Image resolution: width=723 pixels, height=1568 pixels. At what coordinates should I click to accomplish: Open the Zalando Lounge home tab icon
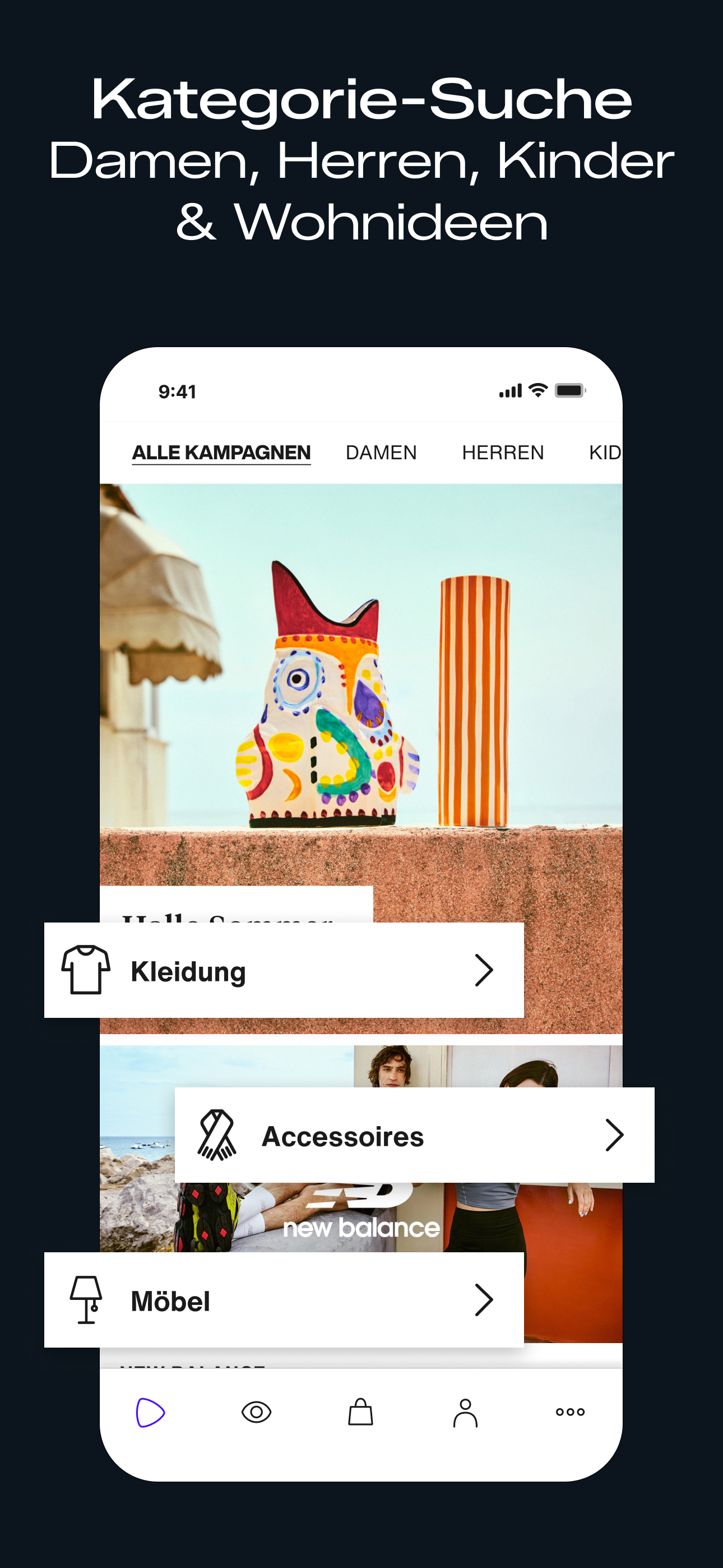(x=150, y=1412)
